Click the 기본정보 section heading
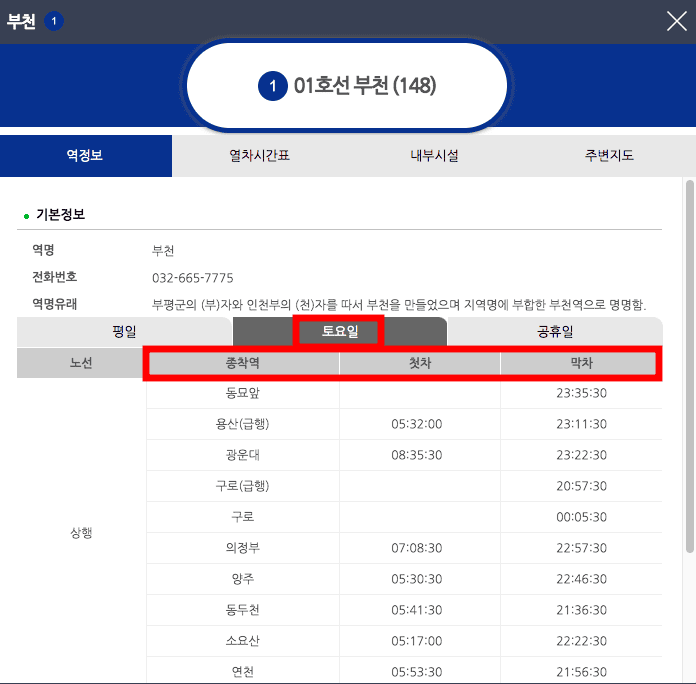 coord(60,215)
